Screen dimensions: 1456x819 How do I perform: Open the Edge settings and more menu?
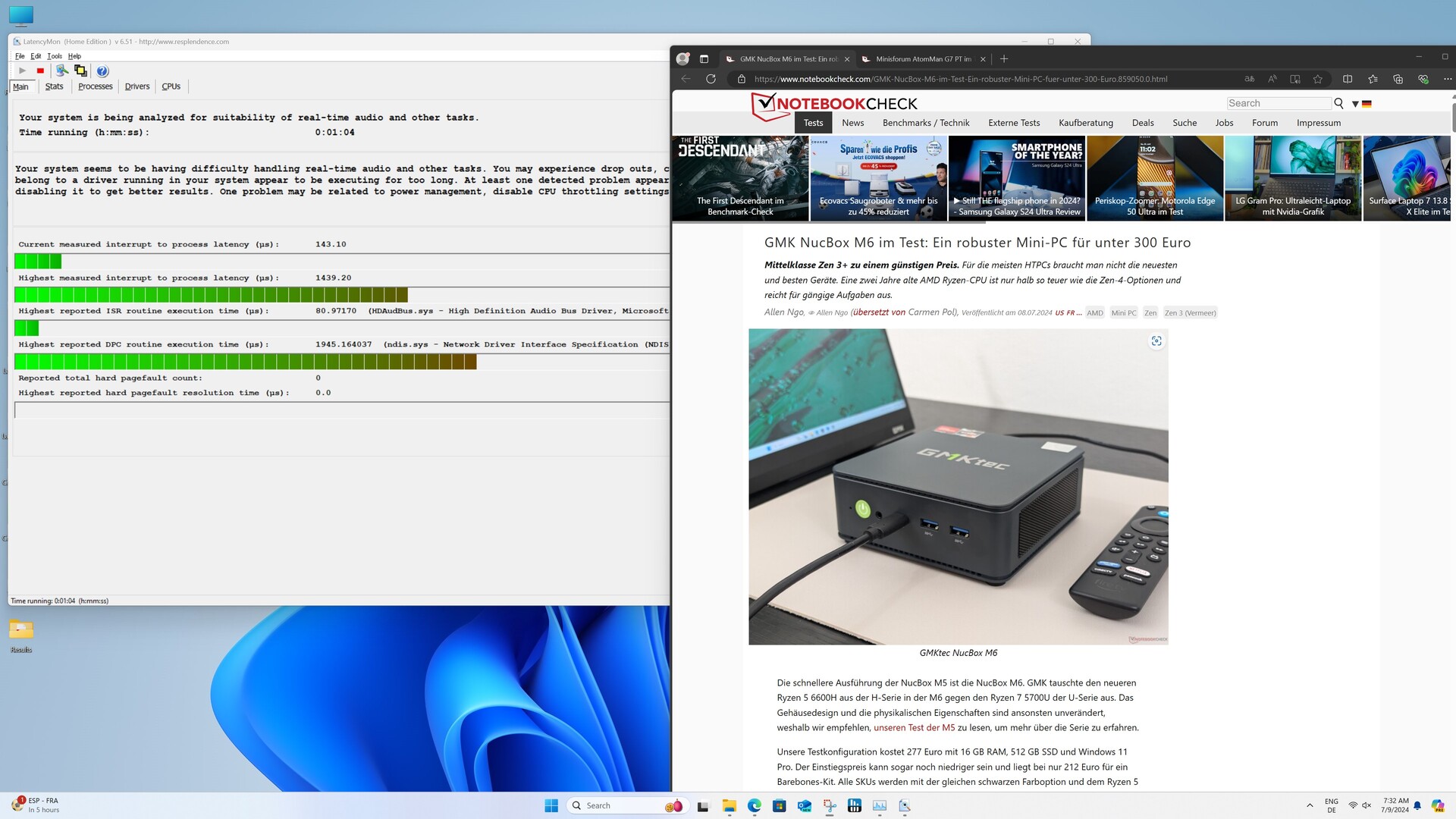click(x=1447, y=79)
